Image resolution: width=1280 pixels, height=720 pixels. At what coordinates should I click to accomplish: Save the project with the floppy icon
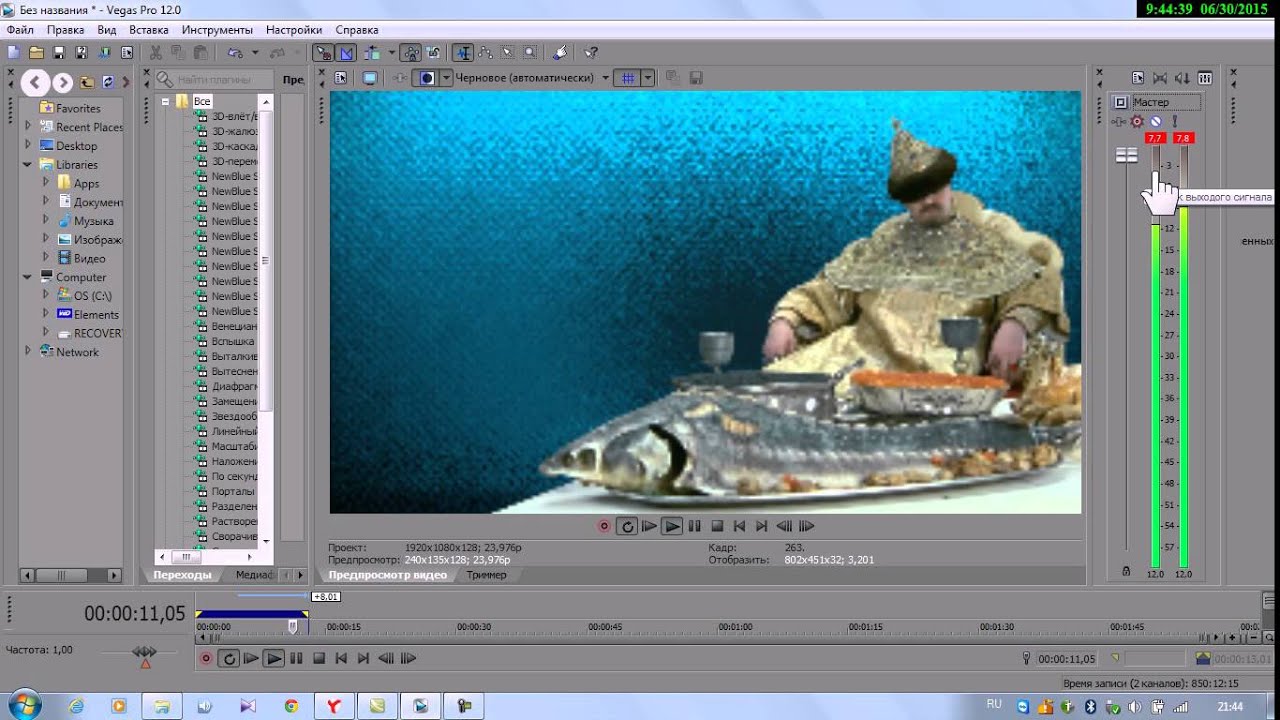[59, 52]
